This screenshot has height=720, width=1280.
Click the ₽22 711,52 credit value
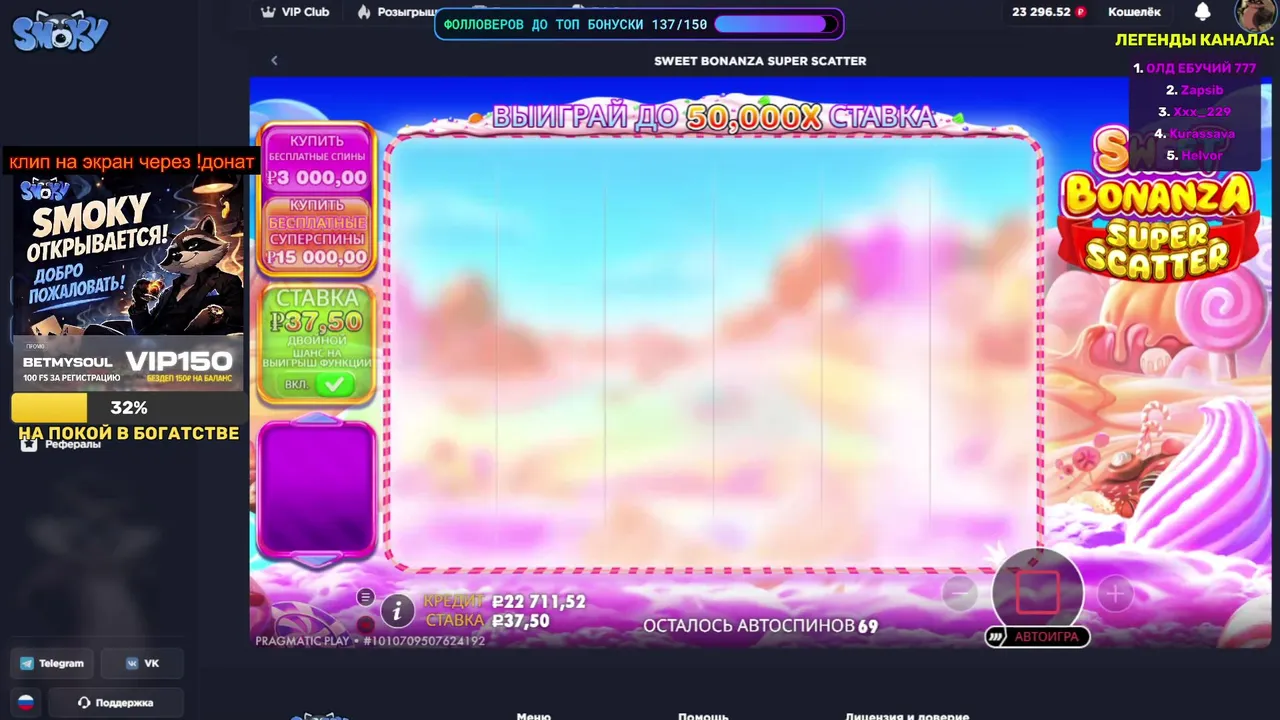point(539,602)
